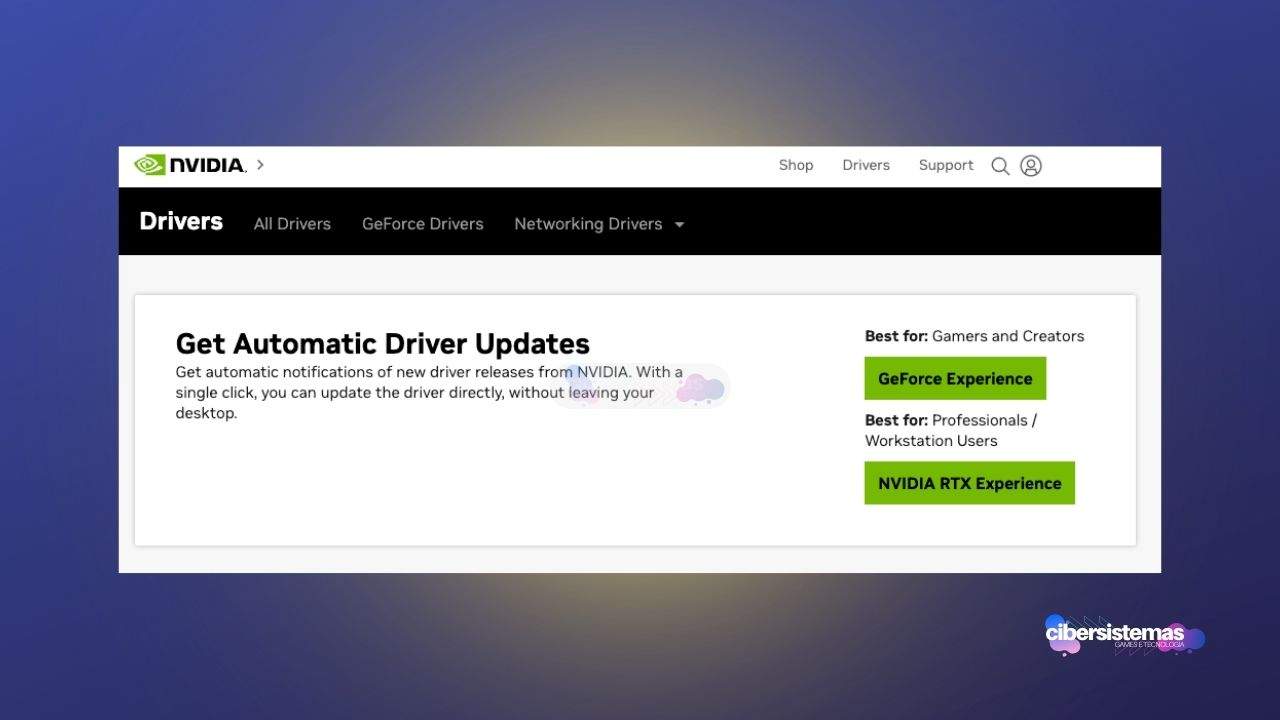
Task: Click the GeForce Experience button
Action: [x=955, y=379]
